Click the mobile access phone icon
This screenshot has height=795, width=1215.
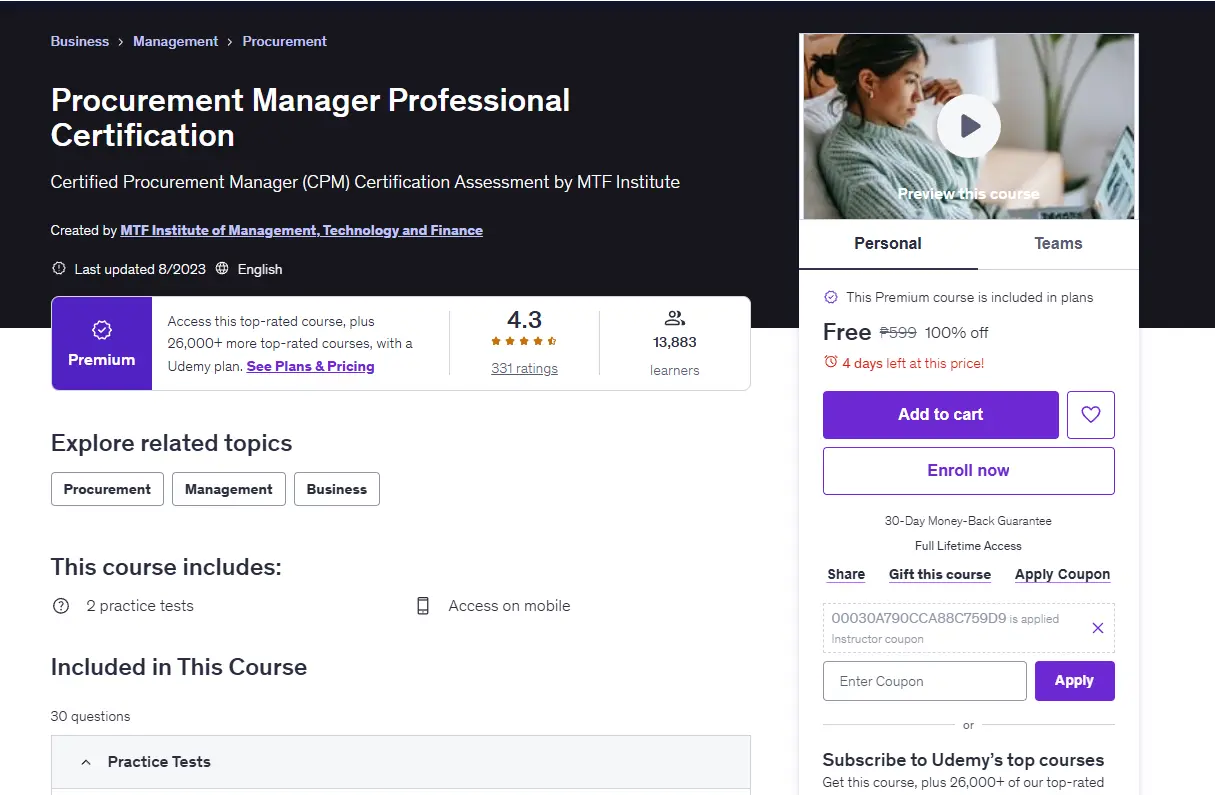pyautogui.click(x=423, y=606)
